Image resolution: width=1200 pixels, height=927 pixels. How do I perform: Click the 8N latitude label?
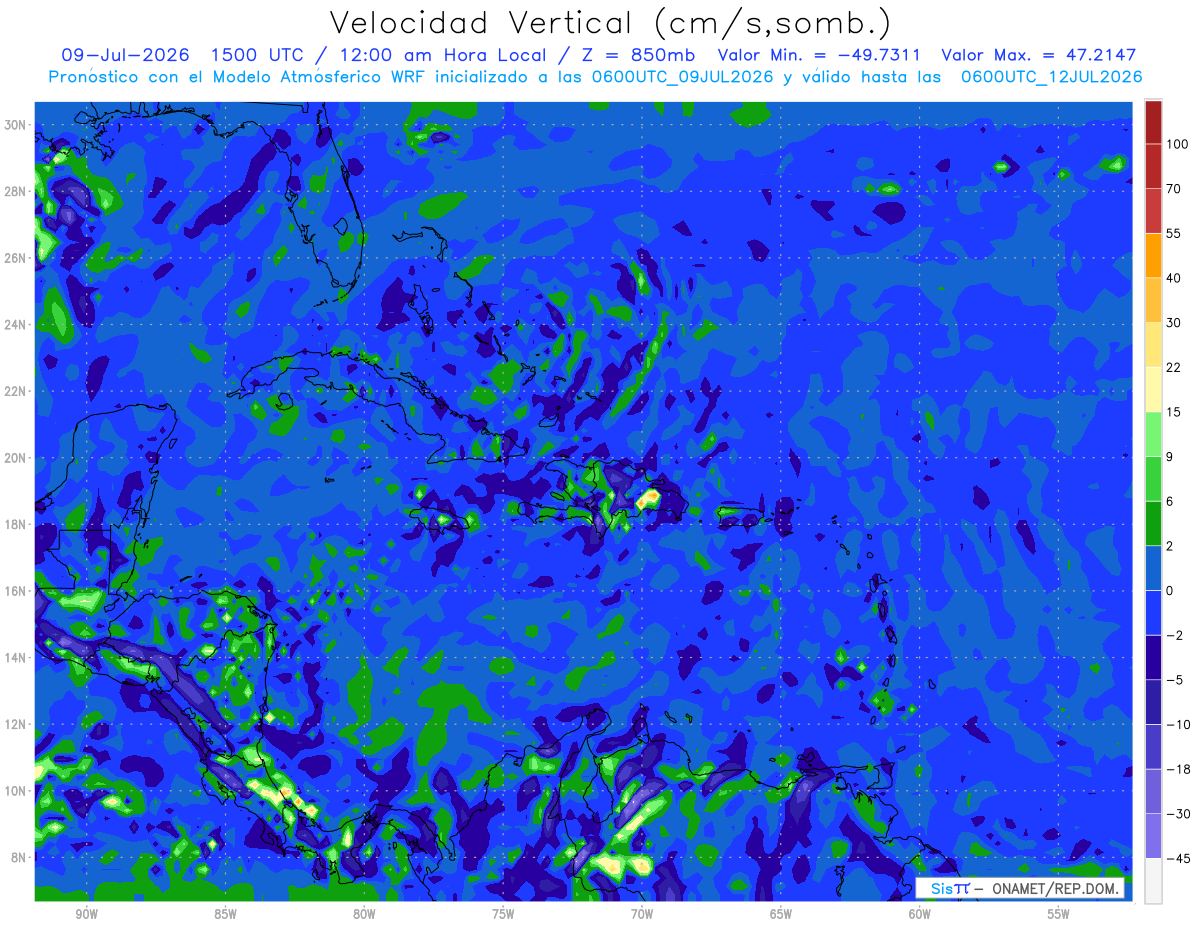[19, 857]
